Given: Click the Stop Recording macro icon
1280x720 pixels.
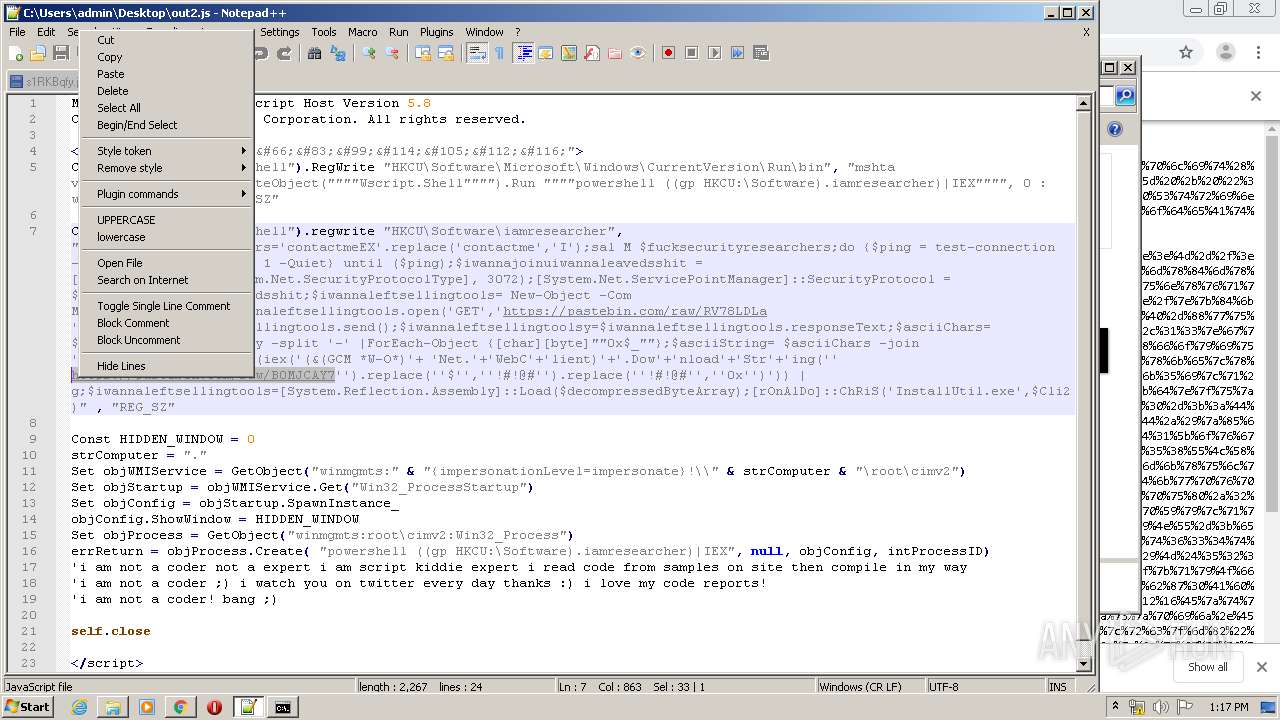Looking at the screenshot, I should [691, 53].
